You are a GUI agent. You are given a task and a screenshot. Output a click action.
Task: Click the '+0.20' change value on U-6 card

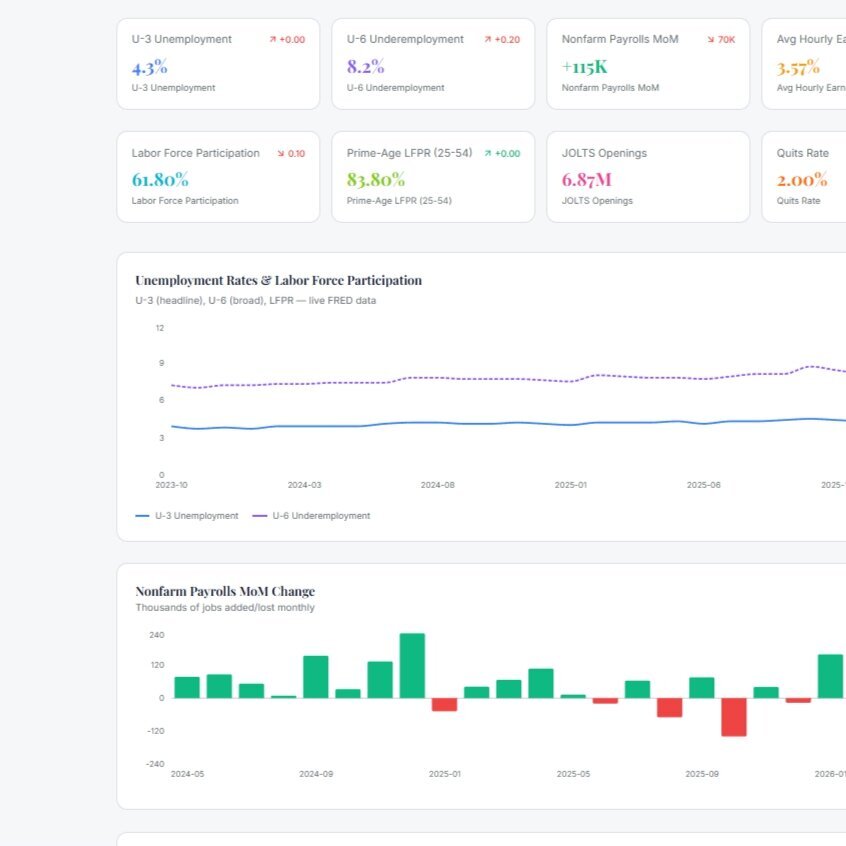point(507,39)
